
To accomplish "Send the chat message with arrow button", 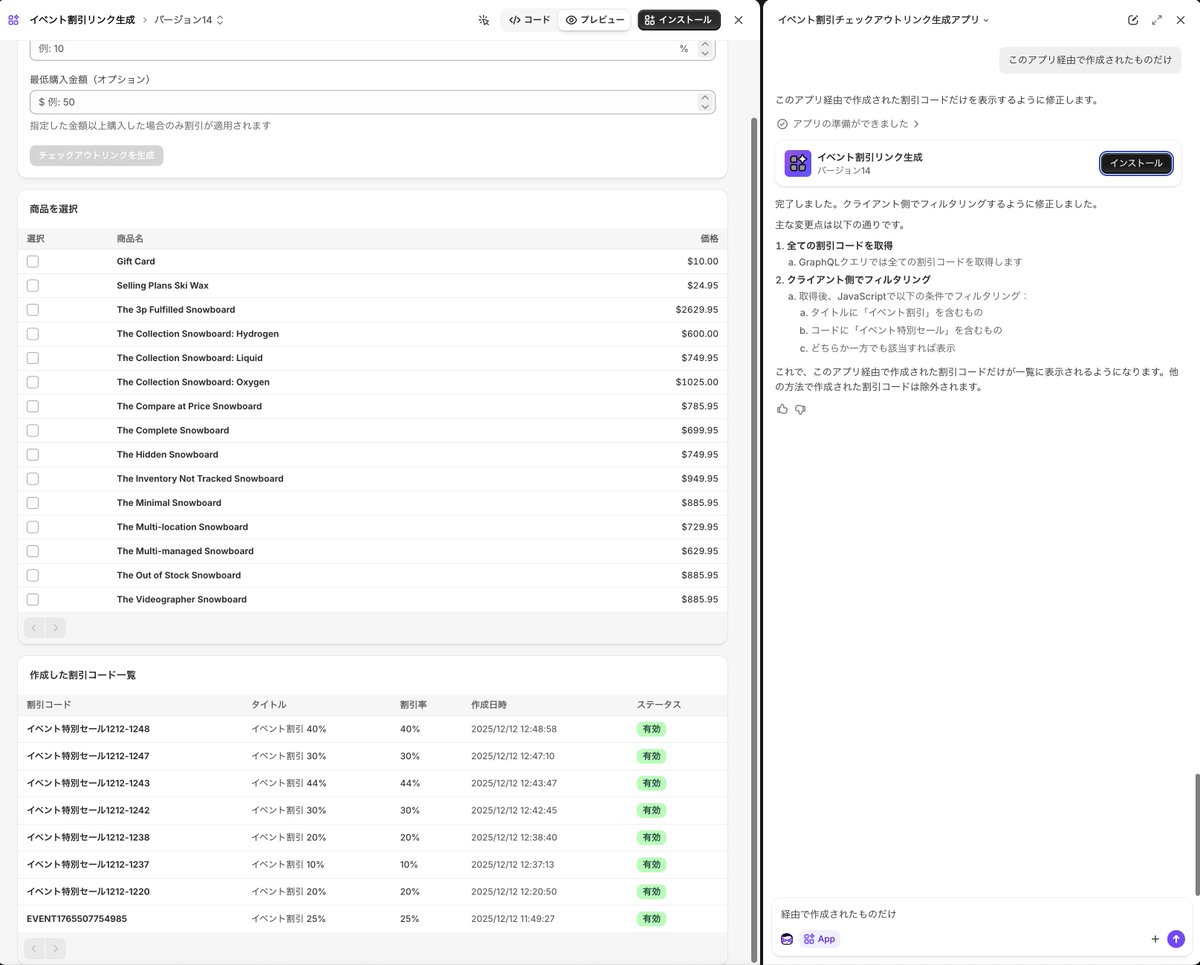I will click(x=1176, y=939).
